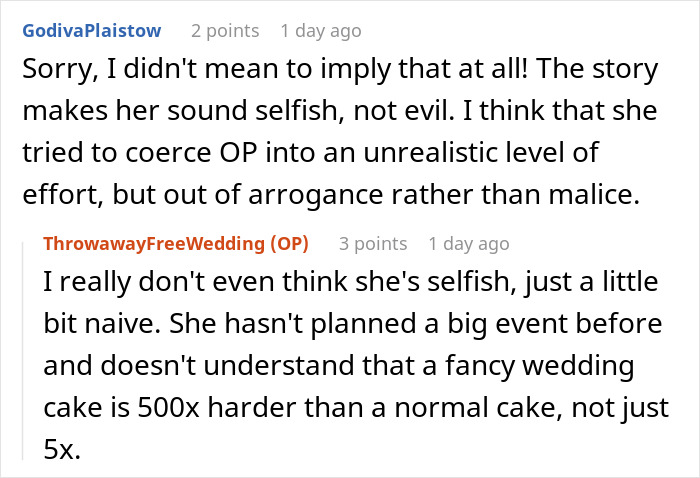700x478 pixels.
Task: Click the line starting 'Sorry, I didn't mean'
Action: pyautogui.click(x=340, y=70)
